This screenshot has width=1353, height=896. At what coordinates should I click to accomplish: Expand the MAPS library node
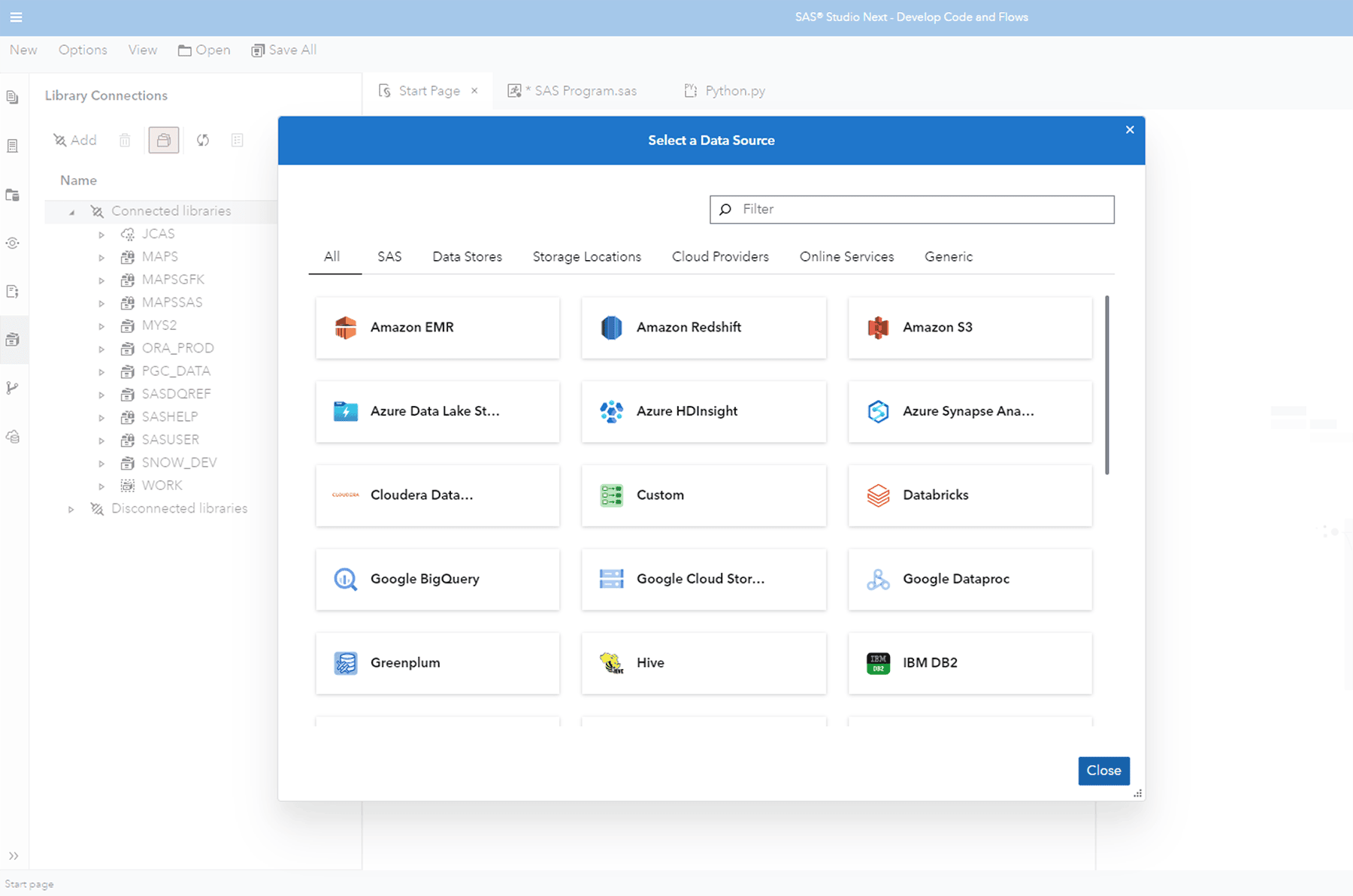[x=102, y=256]
